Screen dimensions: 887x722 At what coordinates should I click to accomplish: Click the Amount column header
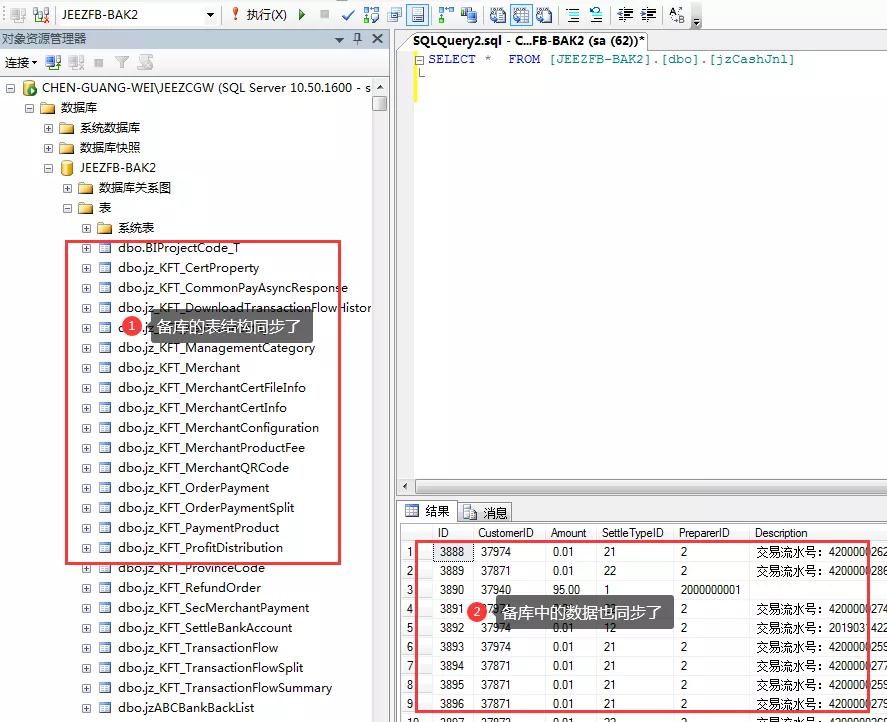568,533
